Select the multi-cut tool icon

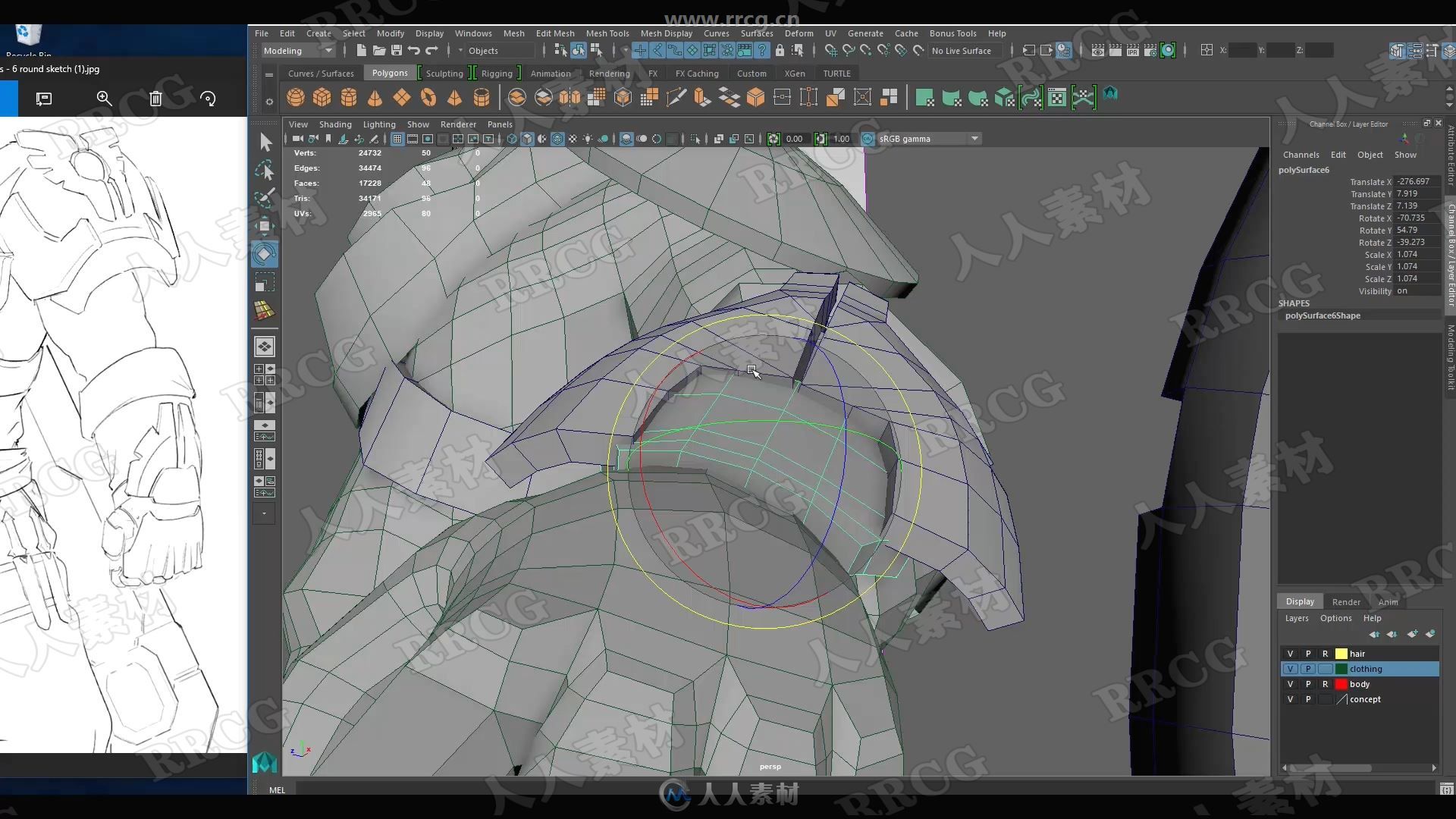(x=677, y=97)
